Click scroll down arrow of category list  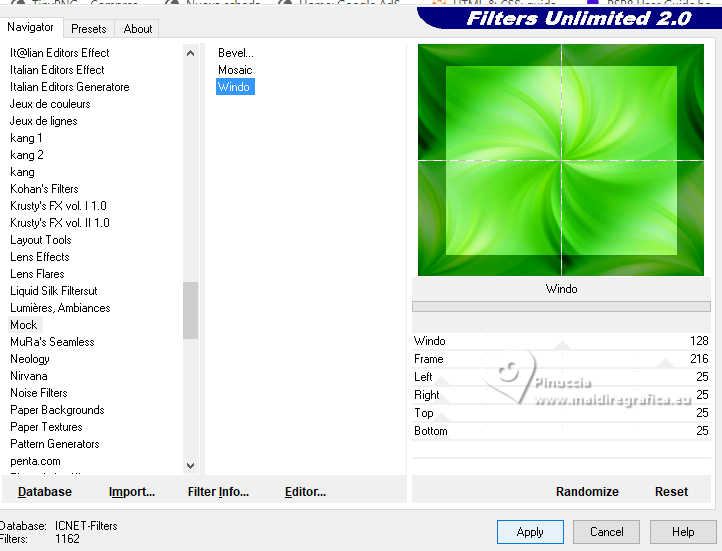(x=190, y=465)
